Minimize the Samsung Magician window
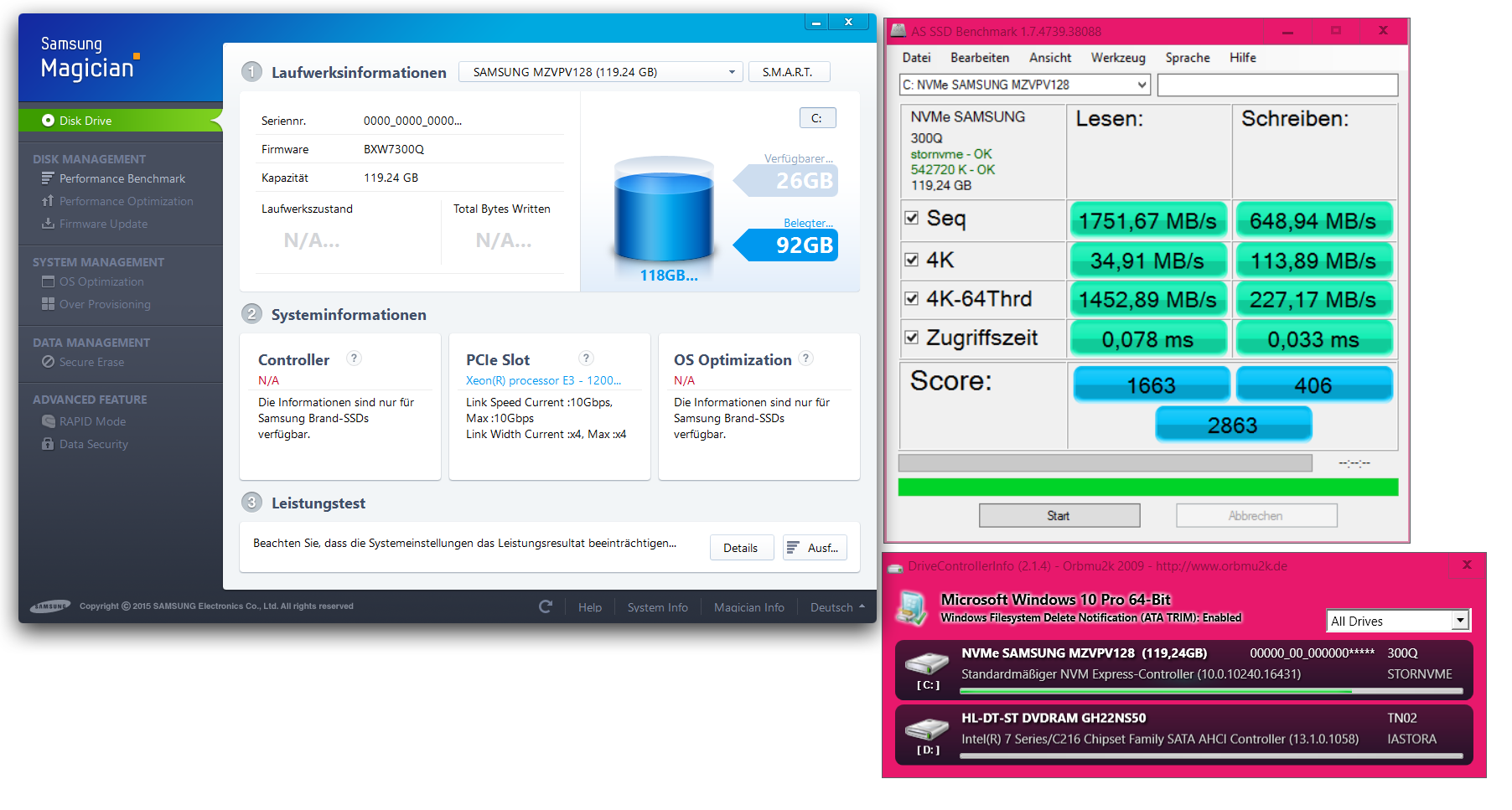Viewport: 1512px width, 810px height. coord(816,23)
